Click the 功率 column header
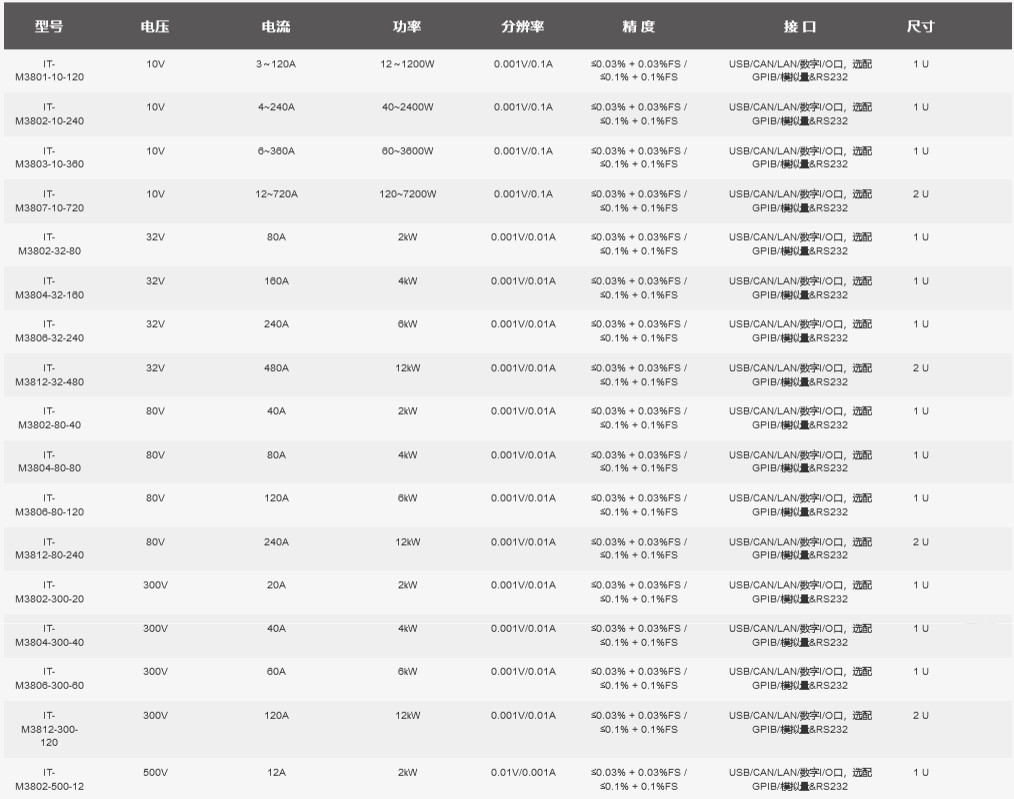 pos(407,27)
